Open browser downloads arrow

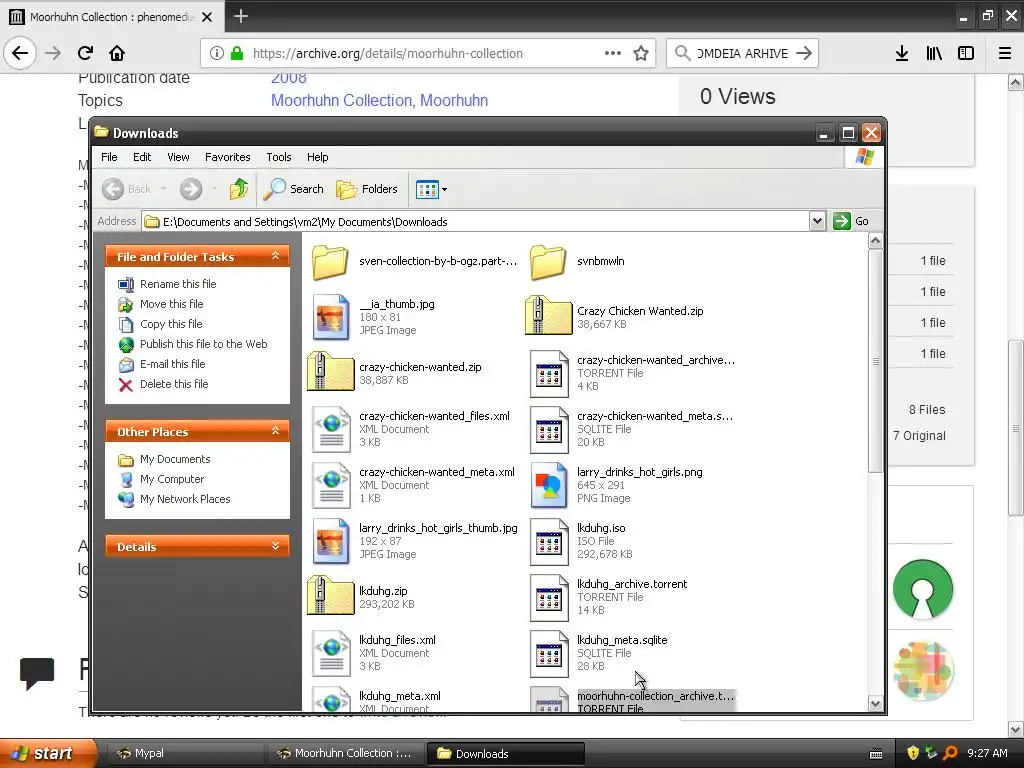(901, 54)
